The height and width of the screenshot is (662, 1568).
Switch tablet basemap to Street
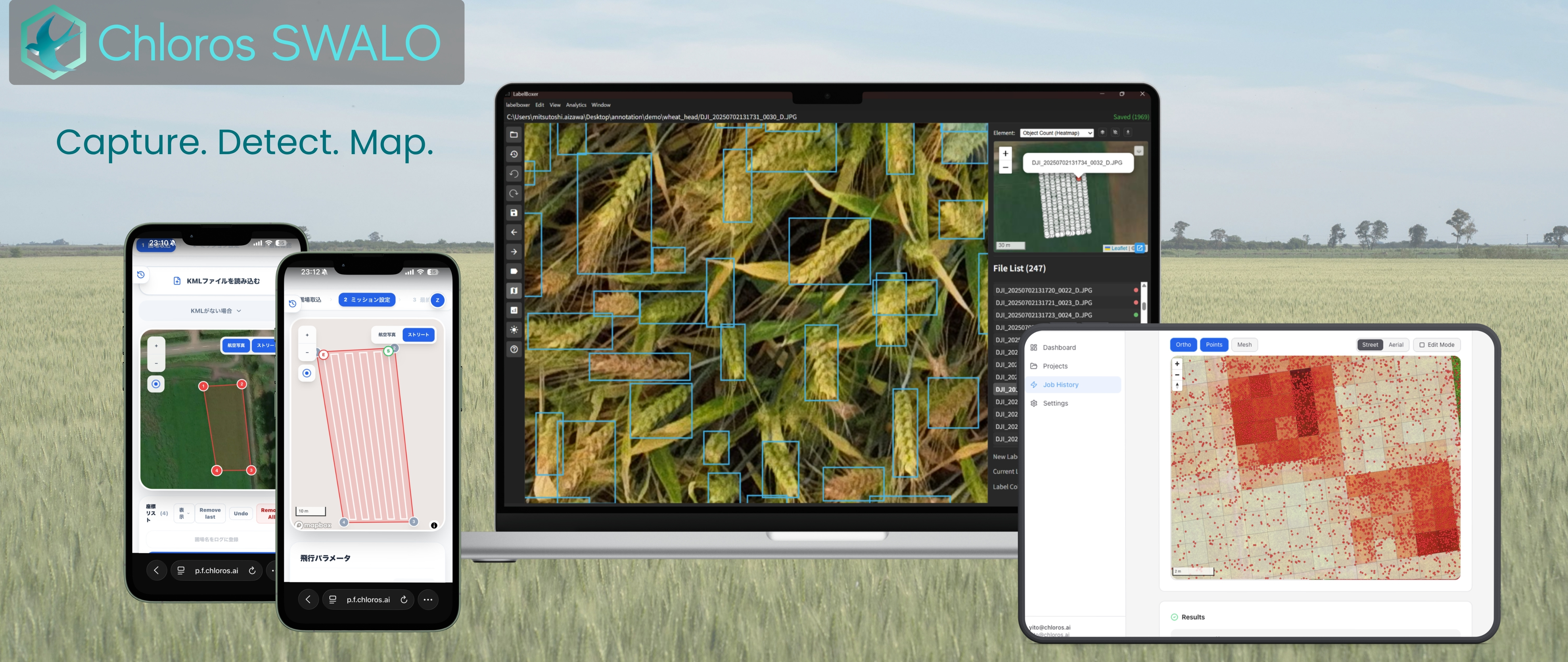click(x=1370, y=345)
